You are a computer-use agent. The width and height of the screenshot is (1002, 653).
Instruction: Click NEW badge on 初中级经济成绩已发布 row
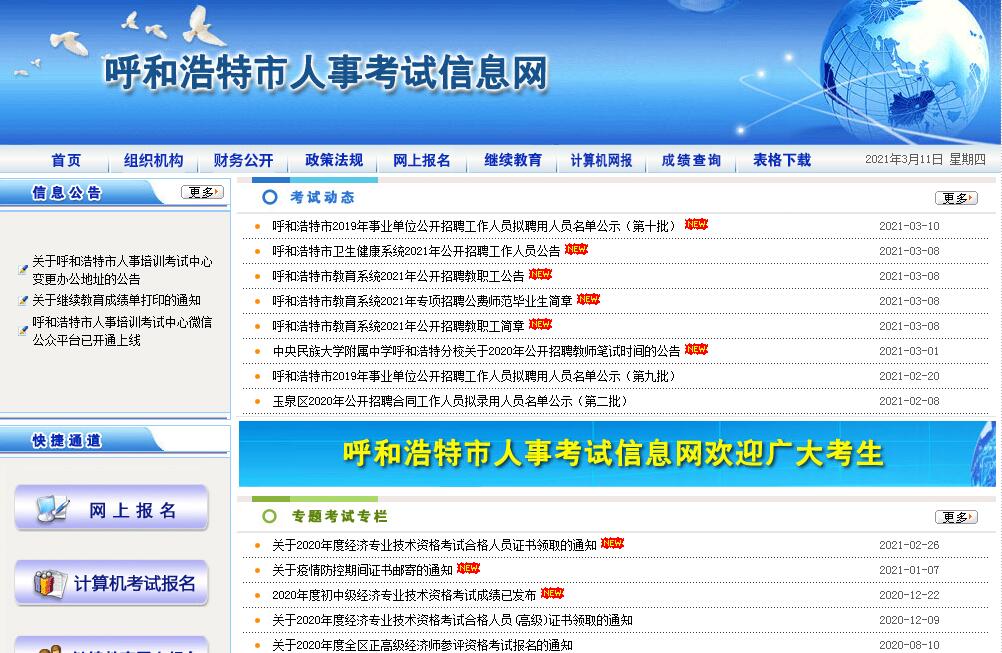(x=552, y=593)
